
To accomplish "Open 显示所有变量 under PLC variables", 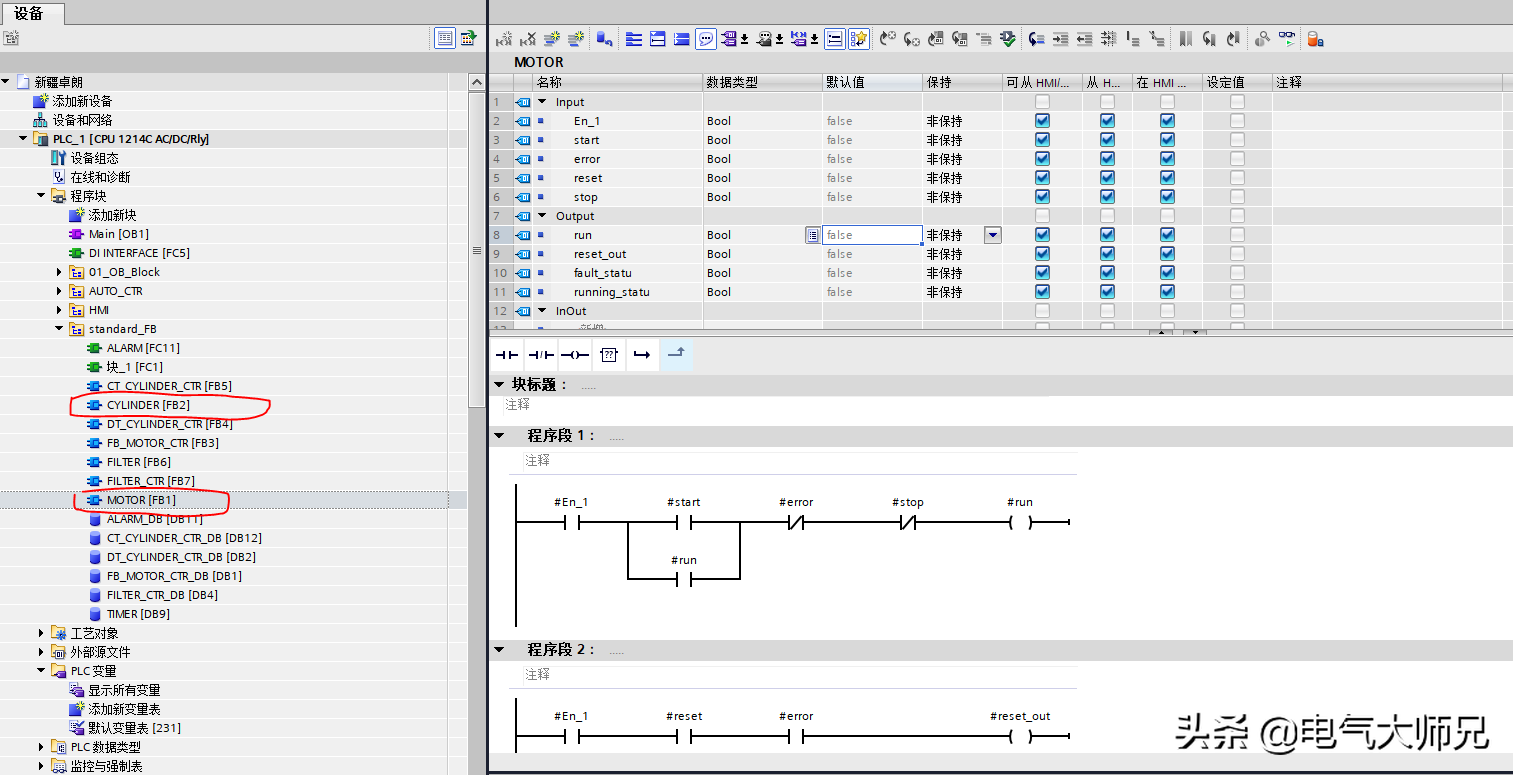I will (x=123, y=690).
